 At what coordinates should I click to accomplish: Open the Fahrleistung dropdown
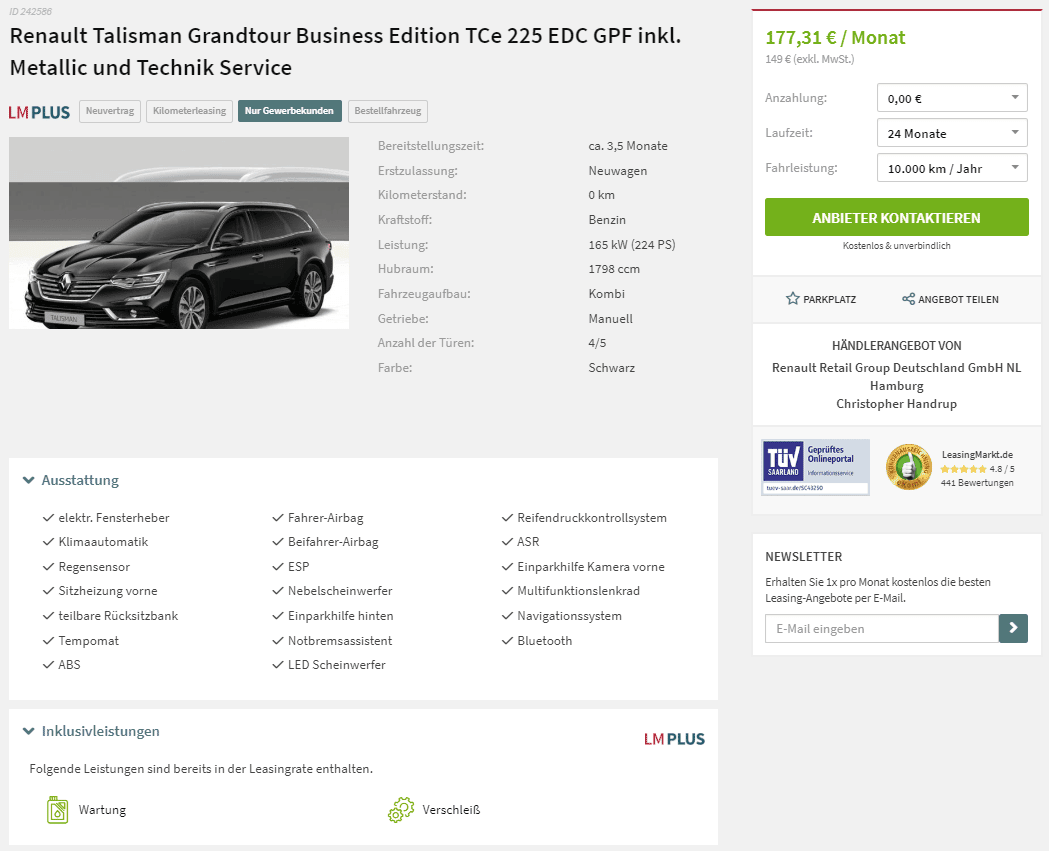[x=952, y=168]
